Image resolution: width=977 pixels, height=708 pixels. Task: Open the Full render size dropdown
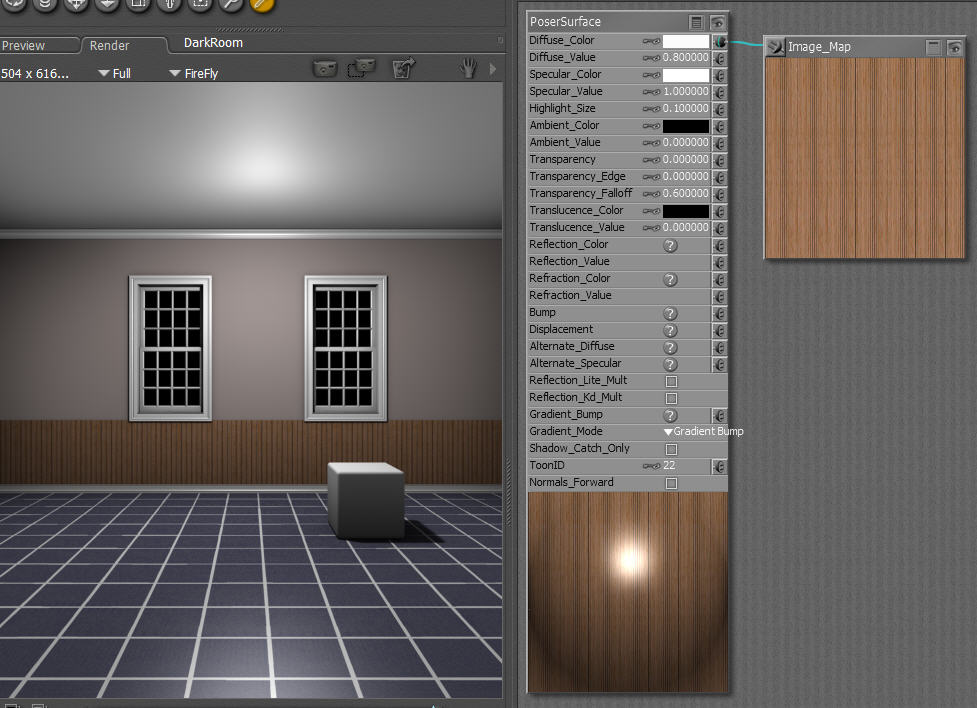tap(114, 74)
